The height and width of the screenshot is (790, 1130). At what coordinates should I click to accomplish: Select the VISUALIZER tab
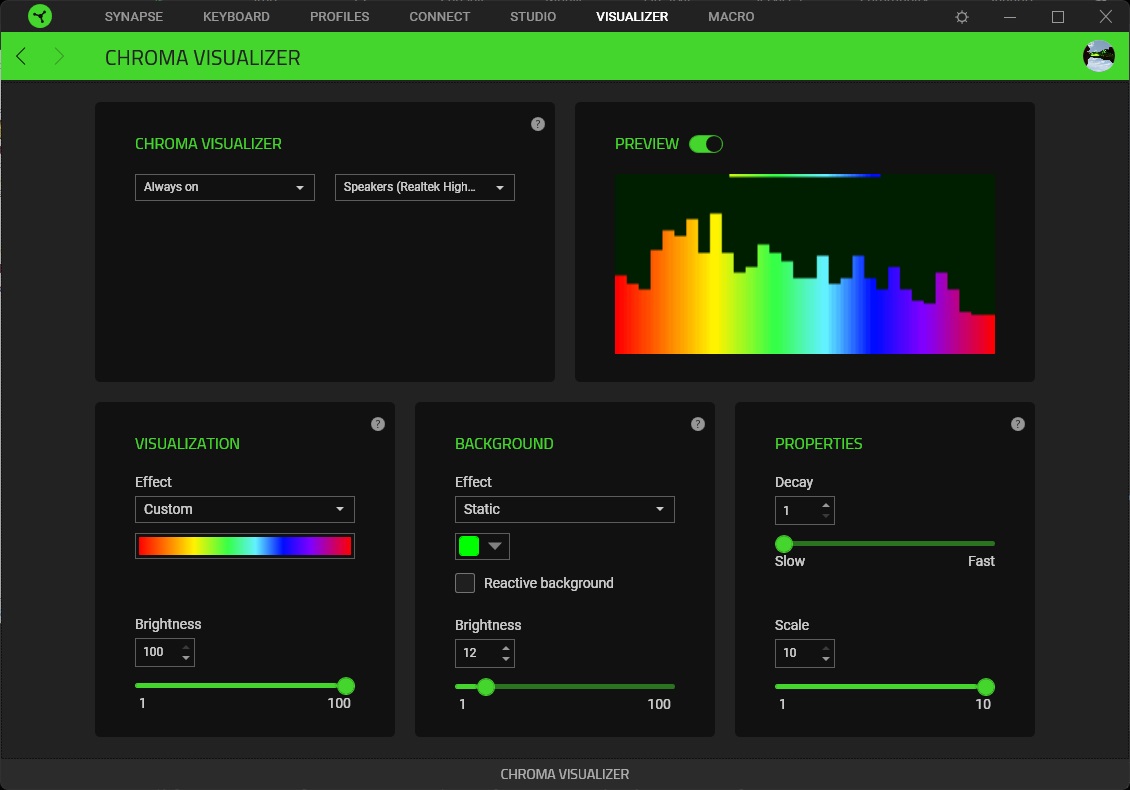click(632, 17)
